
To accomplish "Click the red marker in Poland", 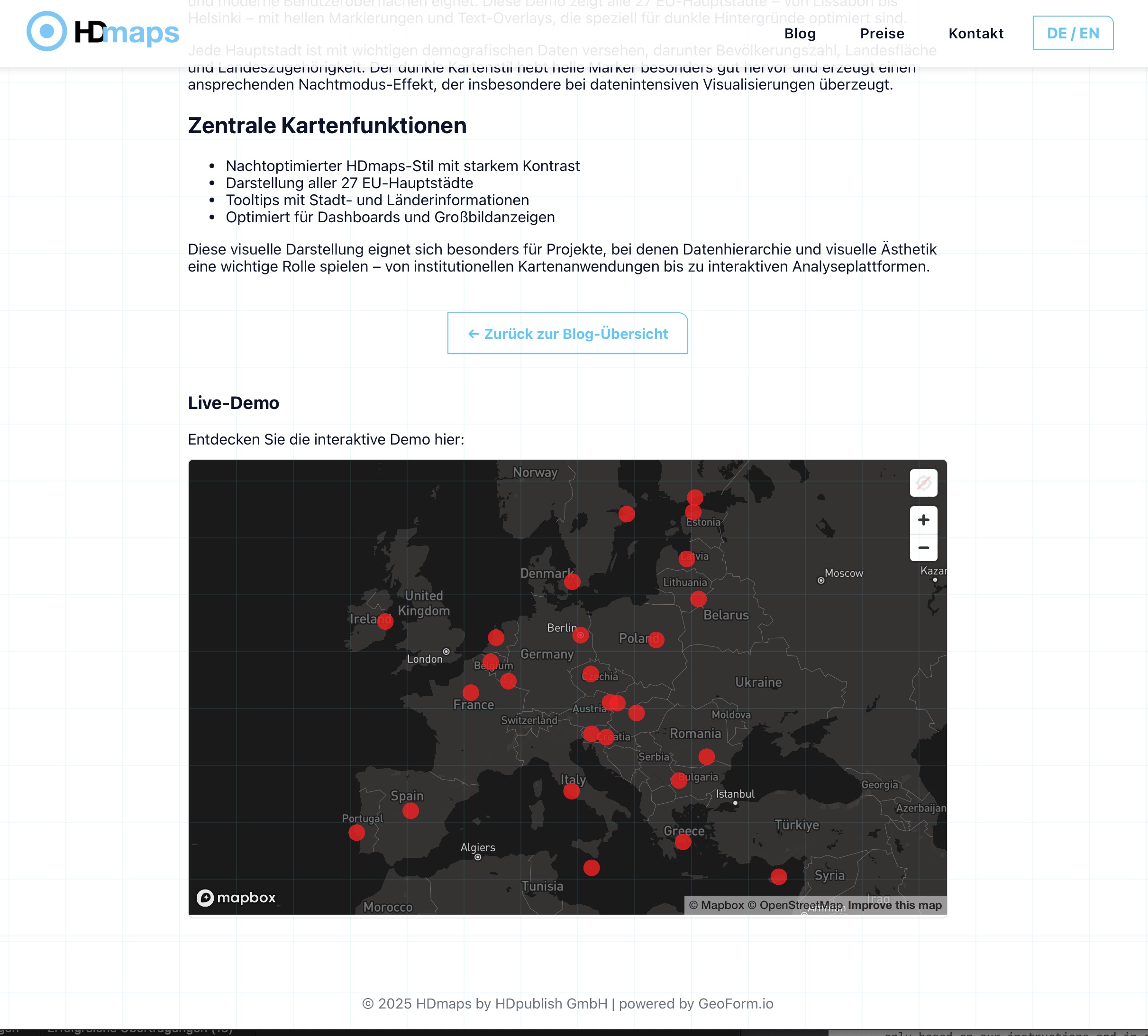I will pyautogui.click(x=656, y=640).
